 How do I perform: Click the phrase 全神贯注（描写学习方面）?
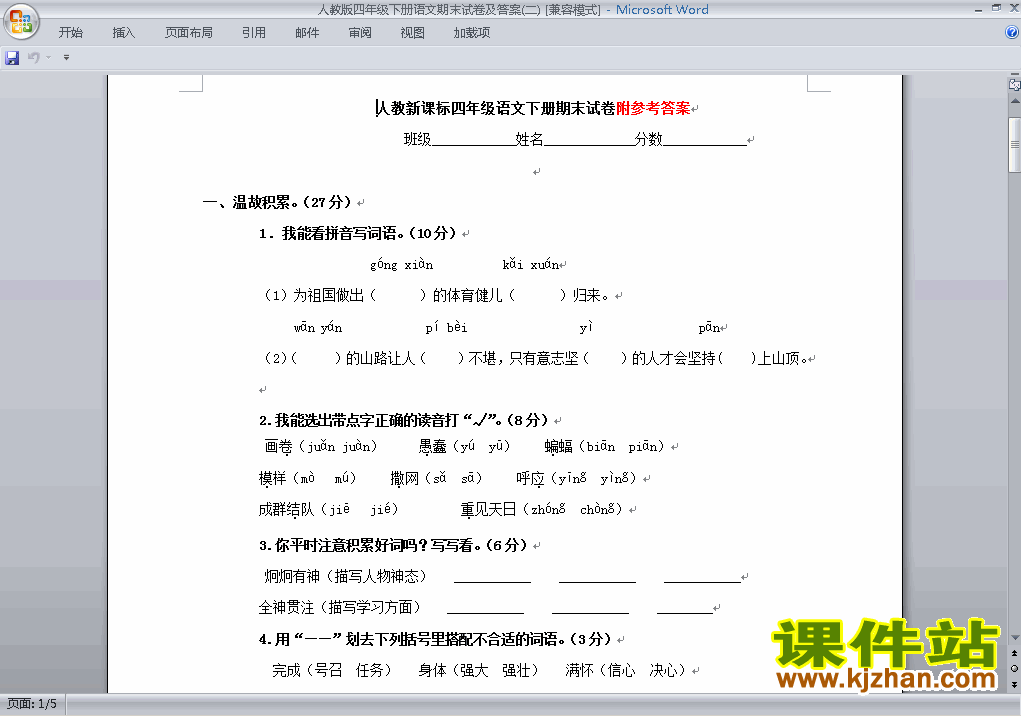(341, 608)
